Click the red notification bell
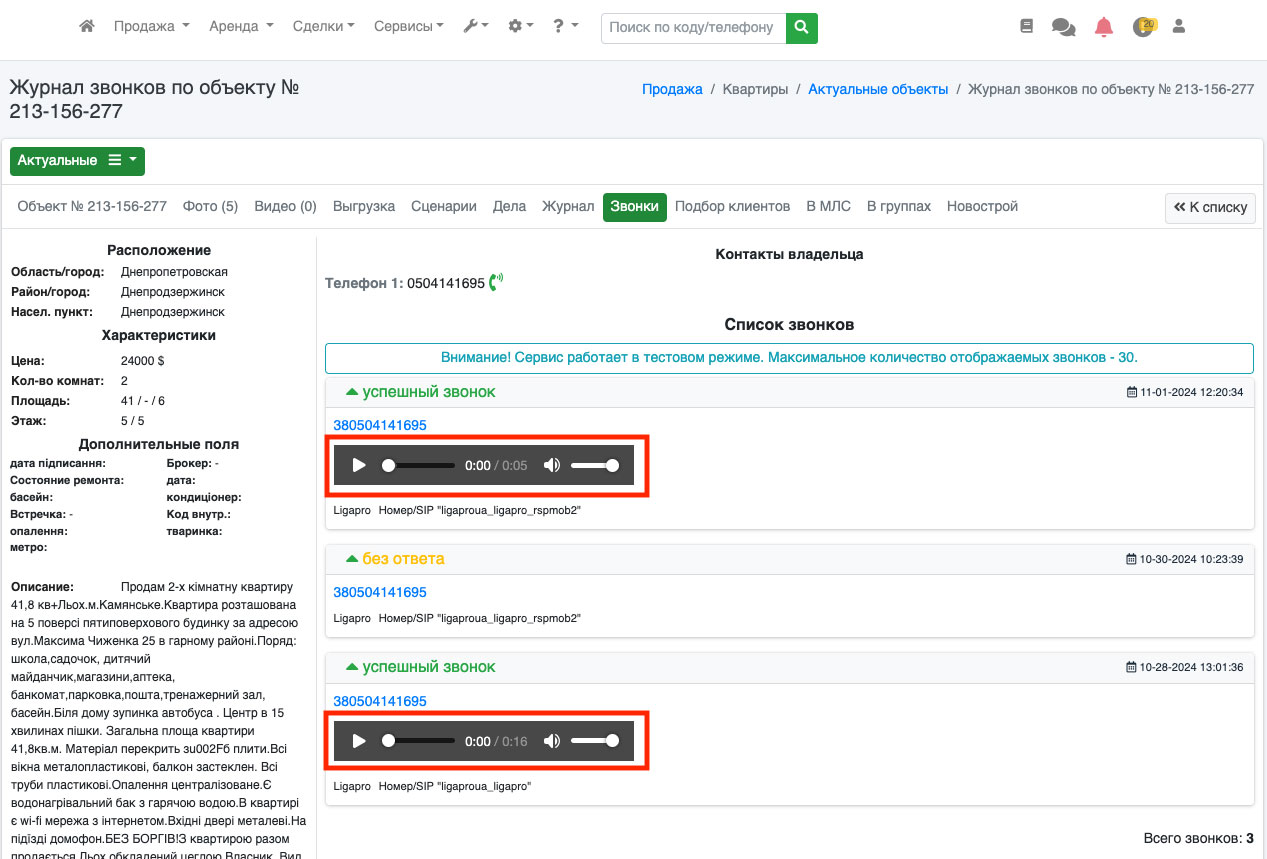1267x859 pixels. [x=1103, y=27]
